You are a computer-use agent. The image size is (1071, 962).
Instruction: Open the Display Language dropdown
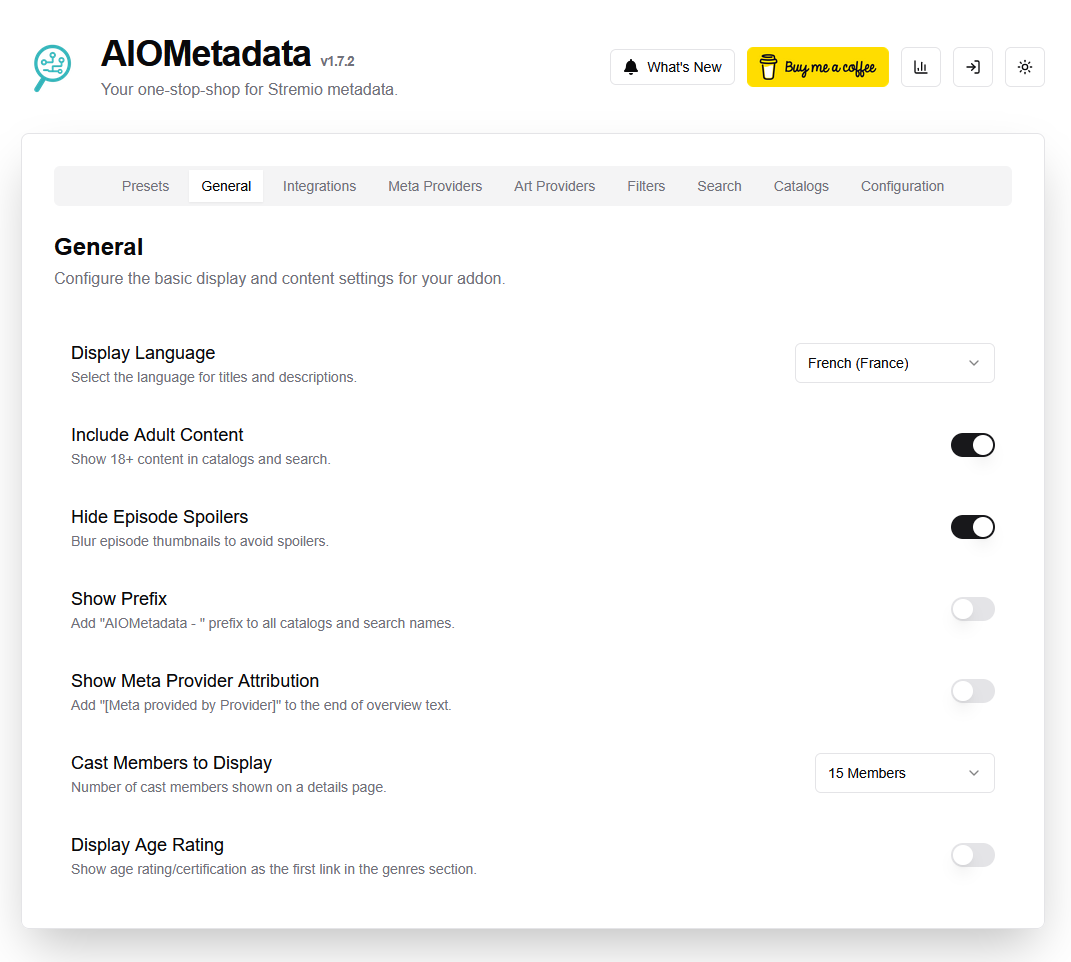(x=893, y=363)
